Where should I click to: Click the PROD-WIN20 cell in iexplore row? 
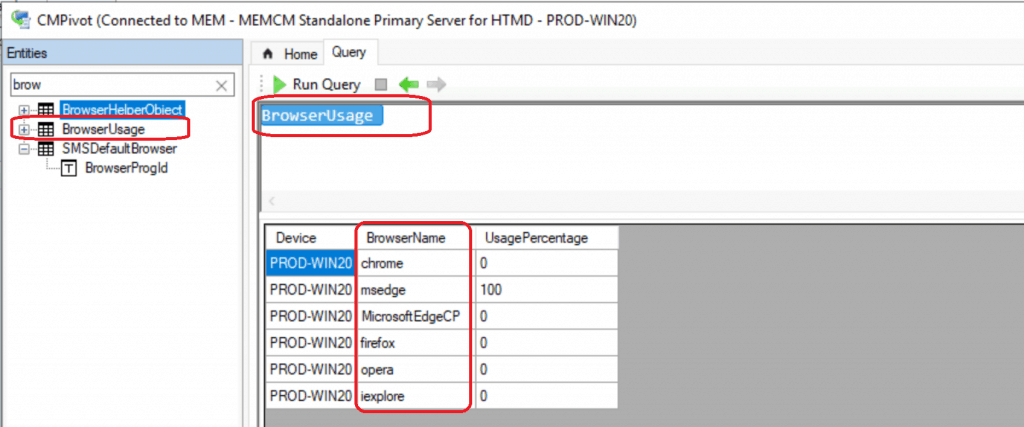312,396
